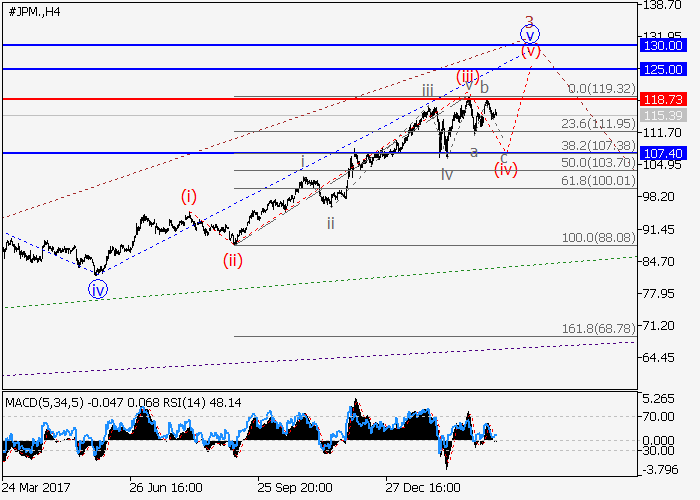Select Fibonacci level 50.0(103.70)
Image resolution: width=700 pixels, height=500 pixels.
(x=598, y=162)
